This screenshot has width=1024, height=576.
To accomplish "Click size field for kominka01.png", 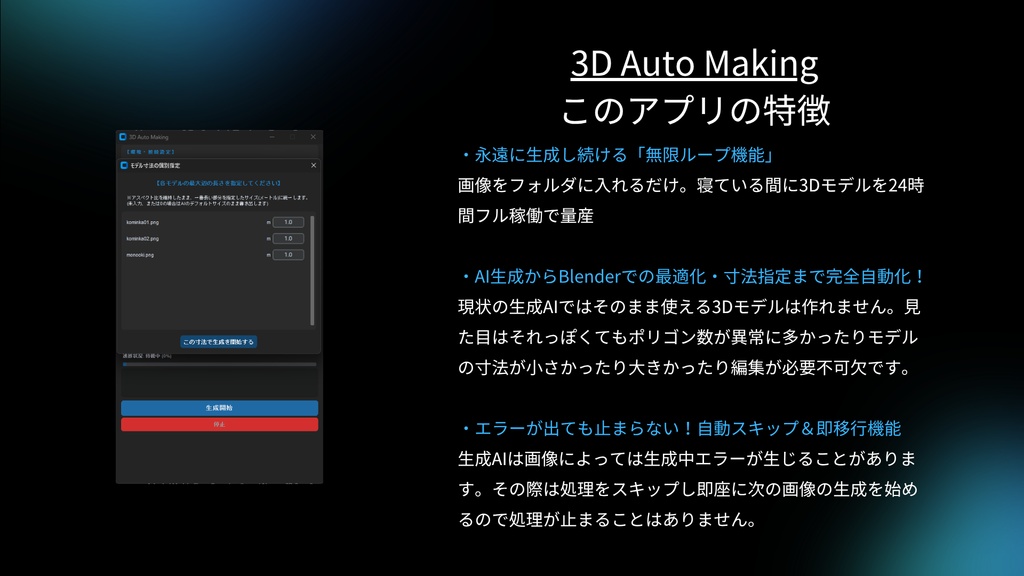I will (288, 222).
